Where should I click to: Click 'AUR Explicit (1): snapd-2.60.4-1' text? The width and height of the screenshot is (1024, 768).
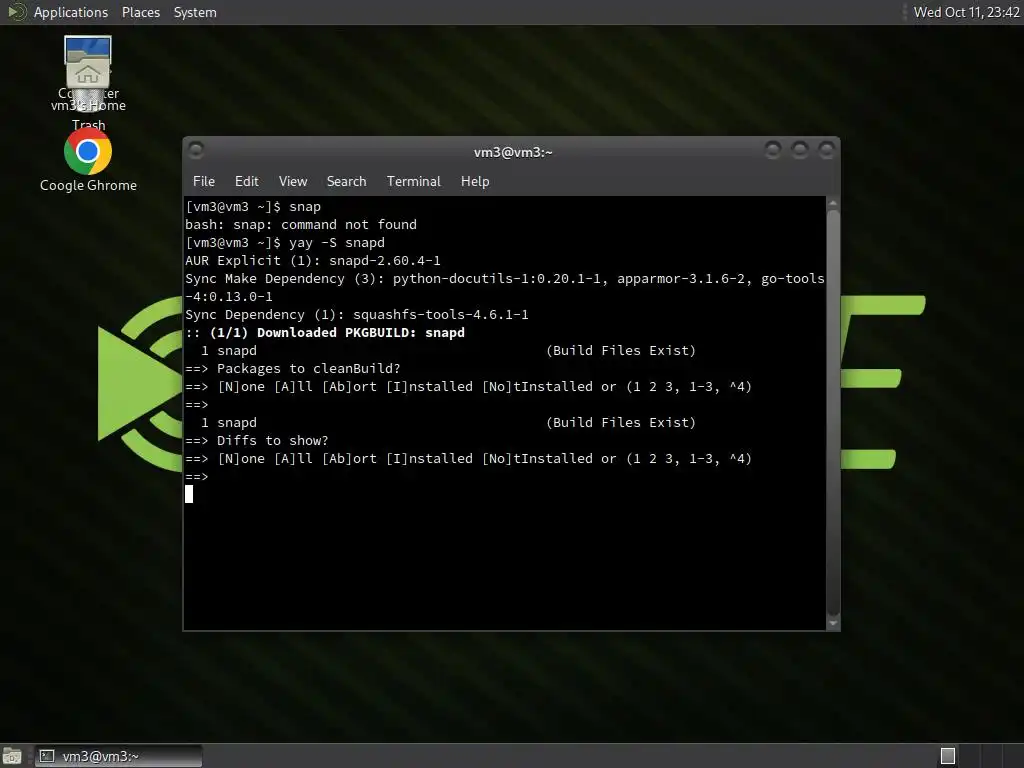tap(313, 261)
